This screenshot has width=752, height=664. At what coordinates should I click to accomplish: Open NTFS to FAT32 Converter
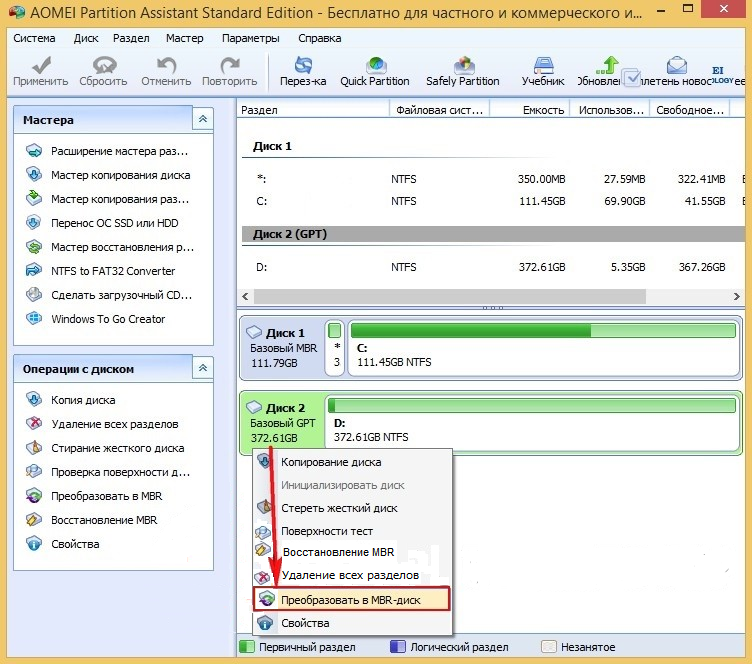point(100,271)
